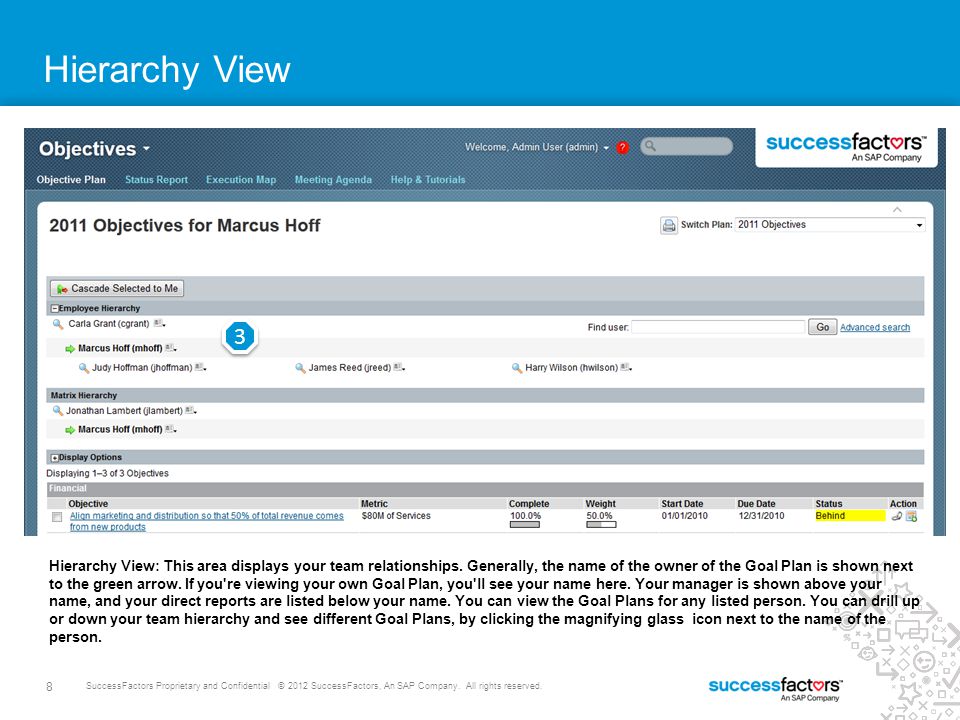Select the Objective Plan tab

click(x=71, y=179)
